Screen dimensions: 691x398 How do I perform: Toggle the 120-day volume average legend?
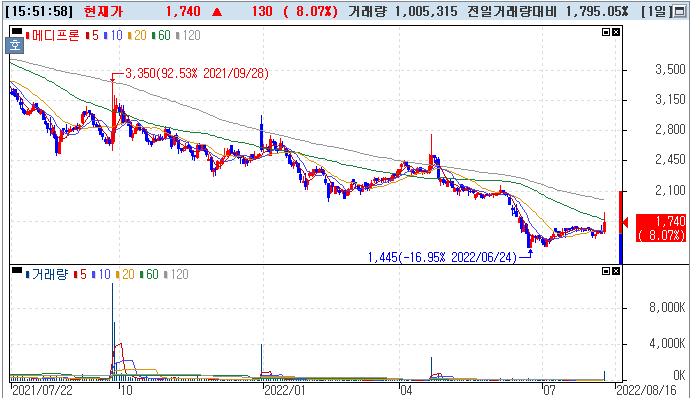tap(176, 274)
